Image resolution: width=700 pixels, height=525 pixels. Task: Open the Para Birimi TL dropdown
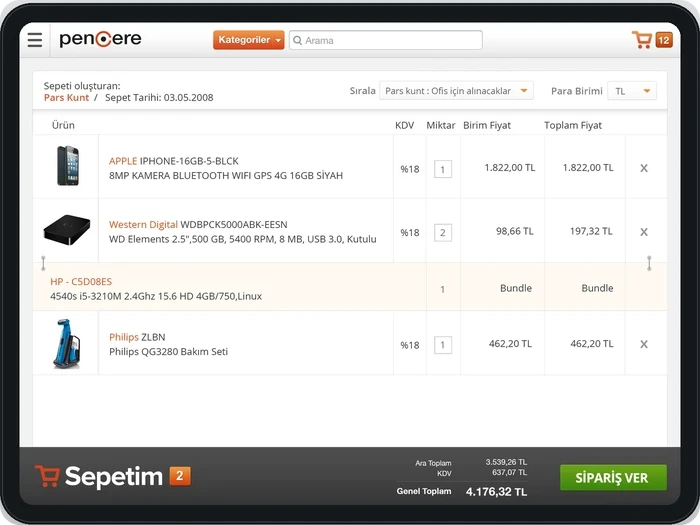[632, 91]
